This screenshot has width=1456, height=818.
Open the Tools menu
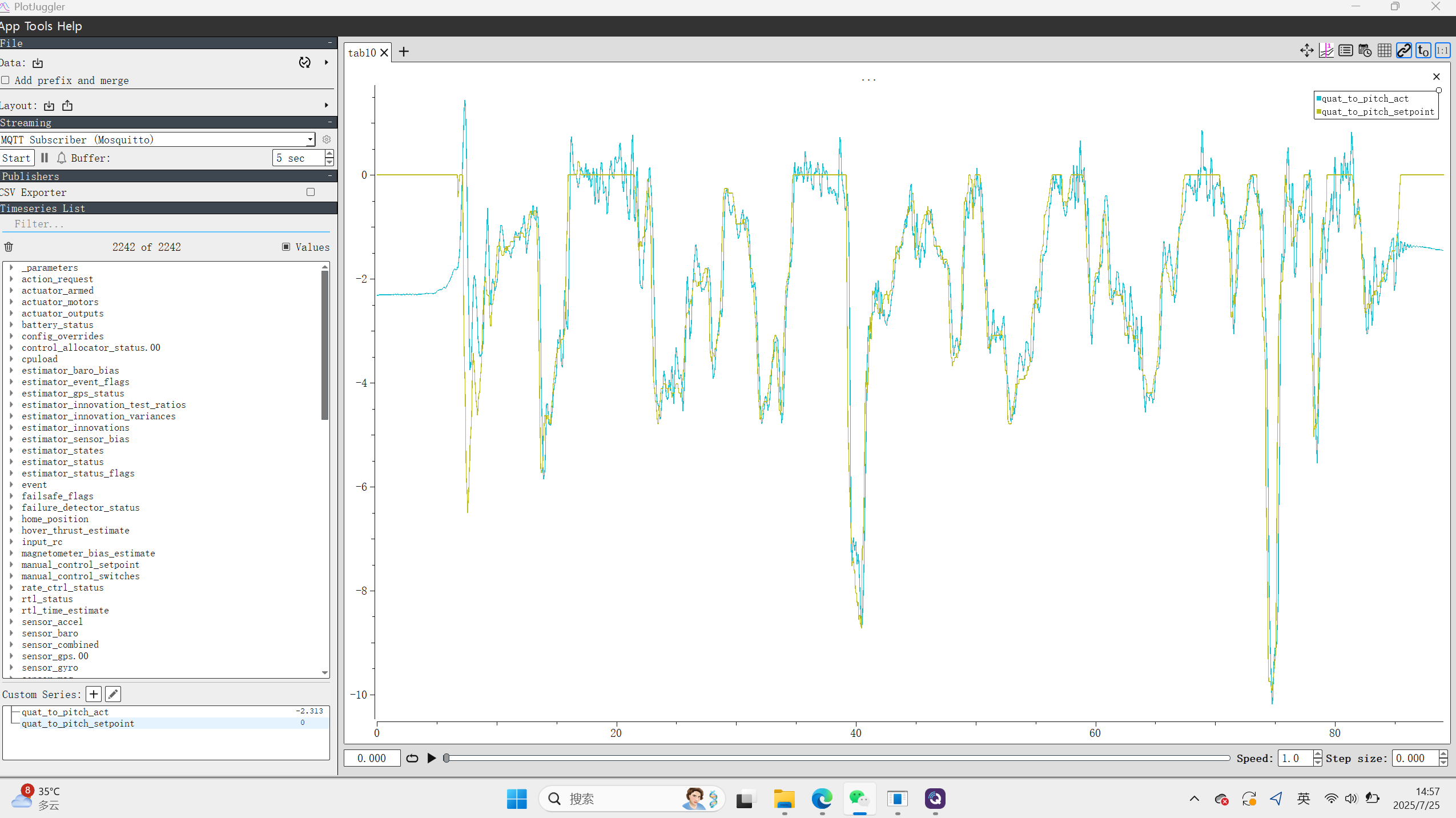(38, 26)
